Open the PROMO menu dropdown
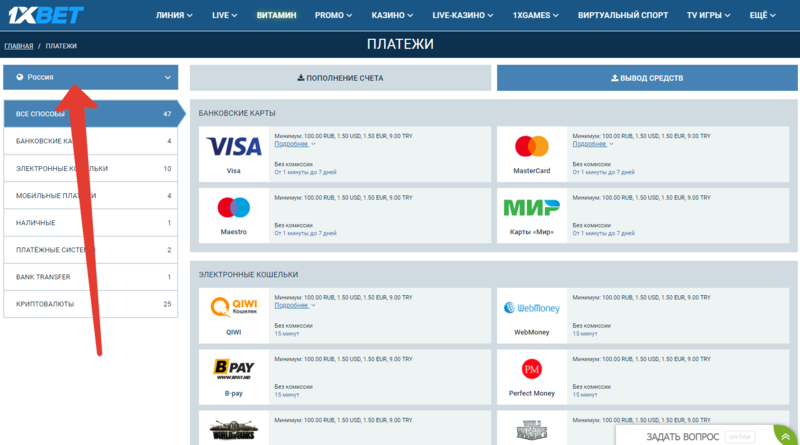 point(333,15)
